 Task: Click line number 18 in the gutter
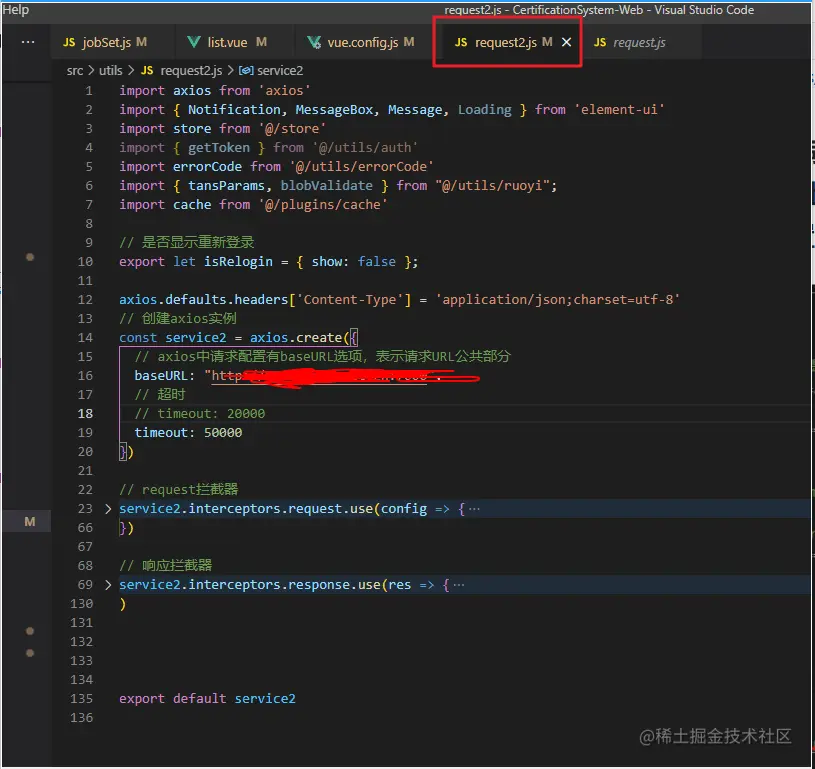pos(85,414)
